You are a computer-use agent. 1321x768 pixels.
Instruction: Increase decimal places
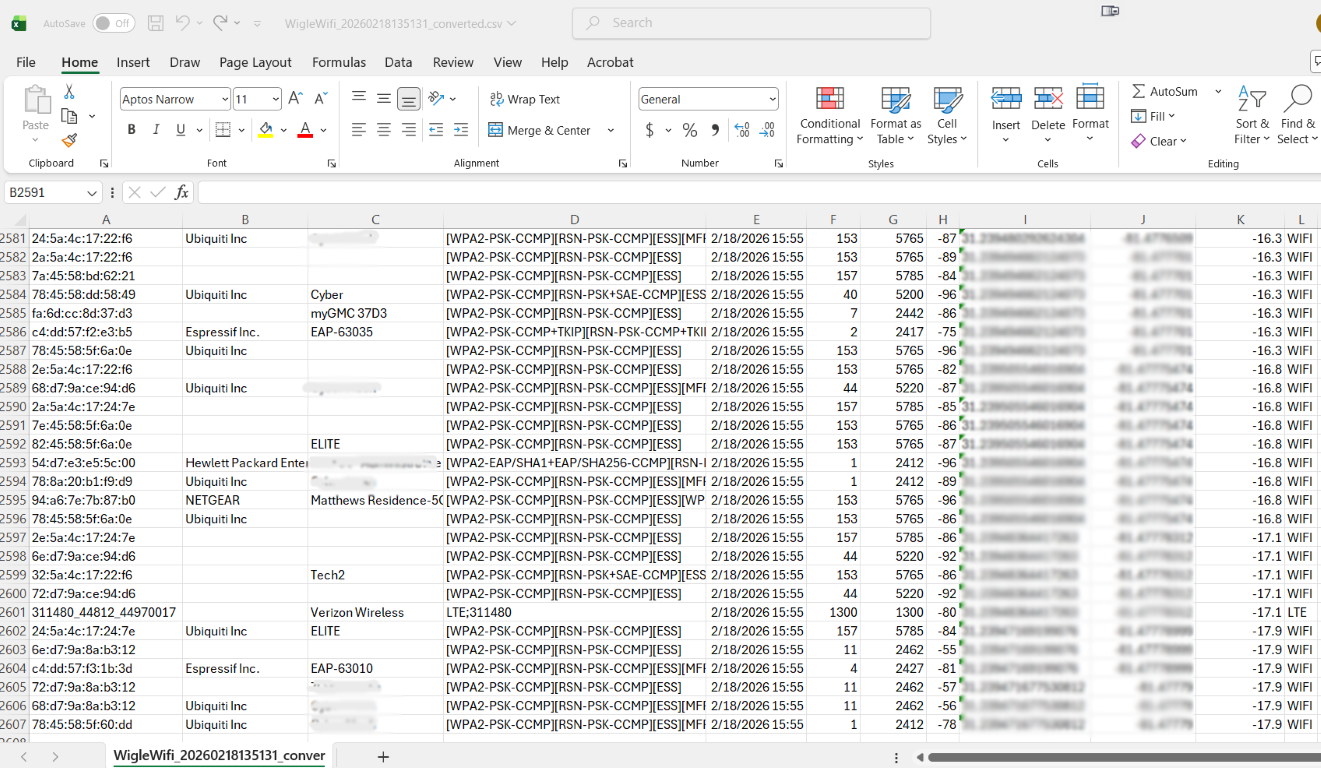[x=742, y=130]
